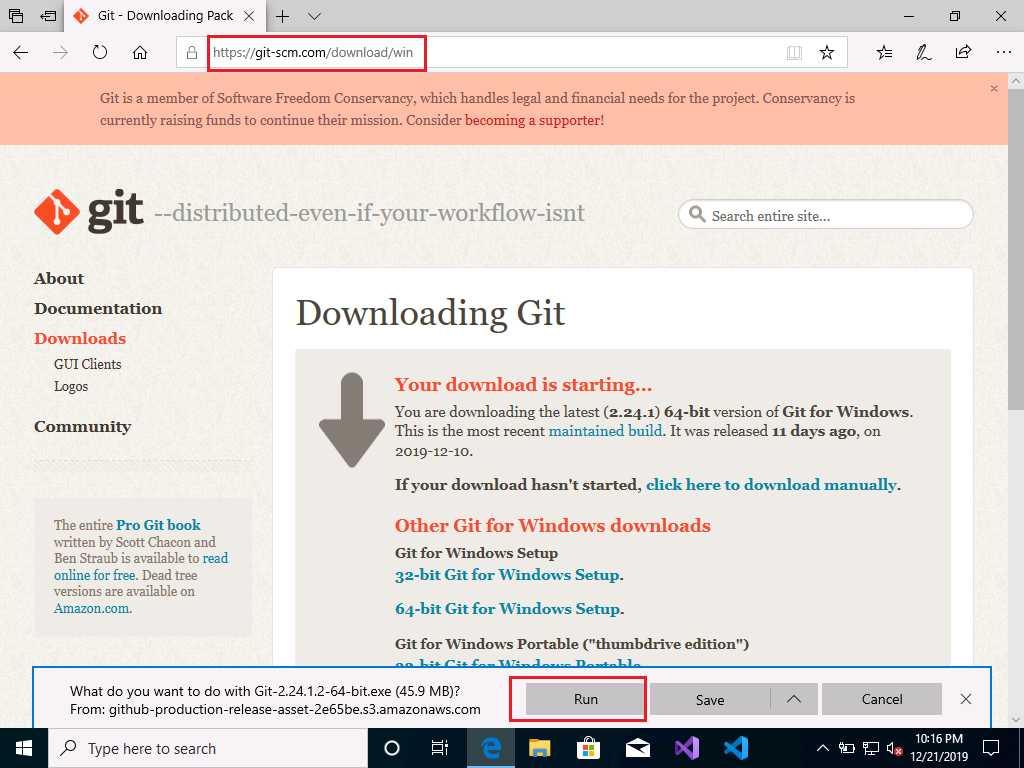Click the becoming a supporter link
This screenshot has height=768, width=1024.
click(x=533, y=120)
